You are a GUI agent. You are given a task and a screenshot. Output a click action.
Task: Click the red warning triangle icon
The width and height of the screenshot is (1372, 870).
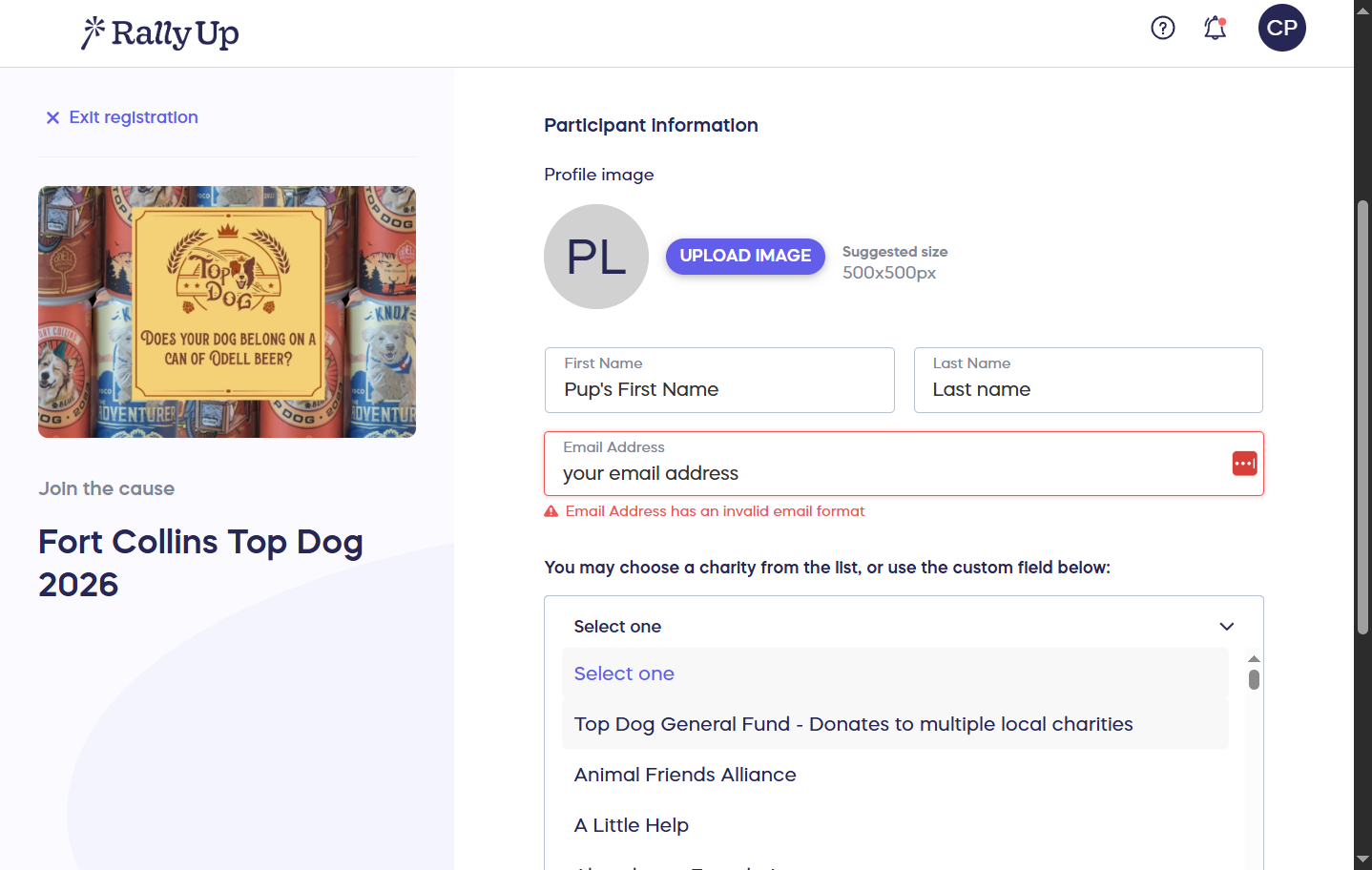coord(551,511)
